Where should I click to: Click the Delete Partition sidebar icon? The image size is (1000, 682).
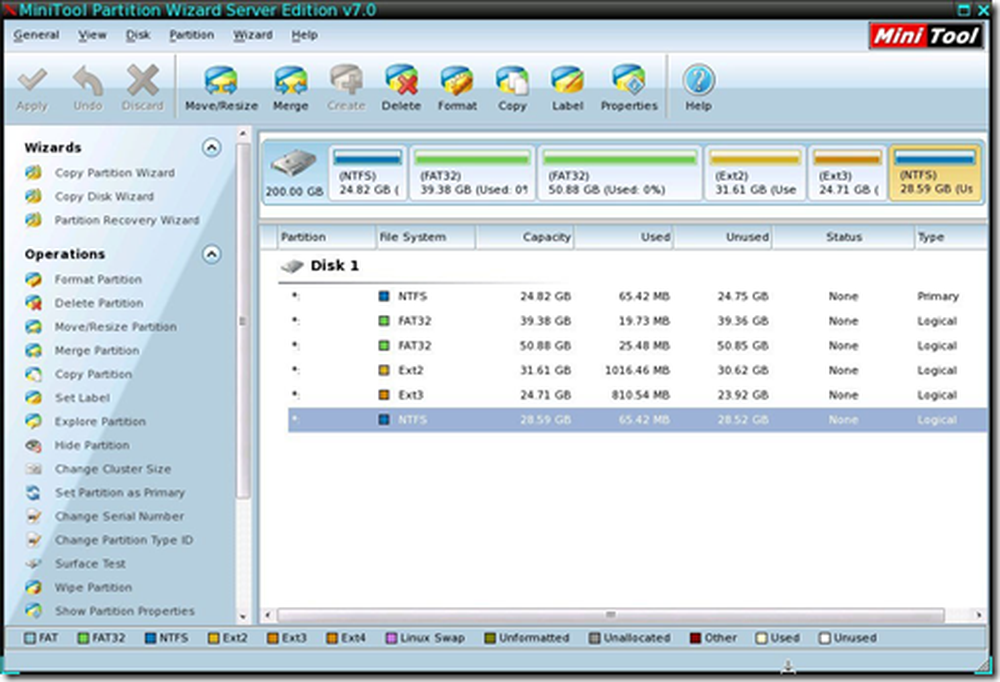click(34, 303)
